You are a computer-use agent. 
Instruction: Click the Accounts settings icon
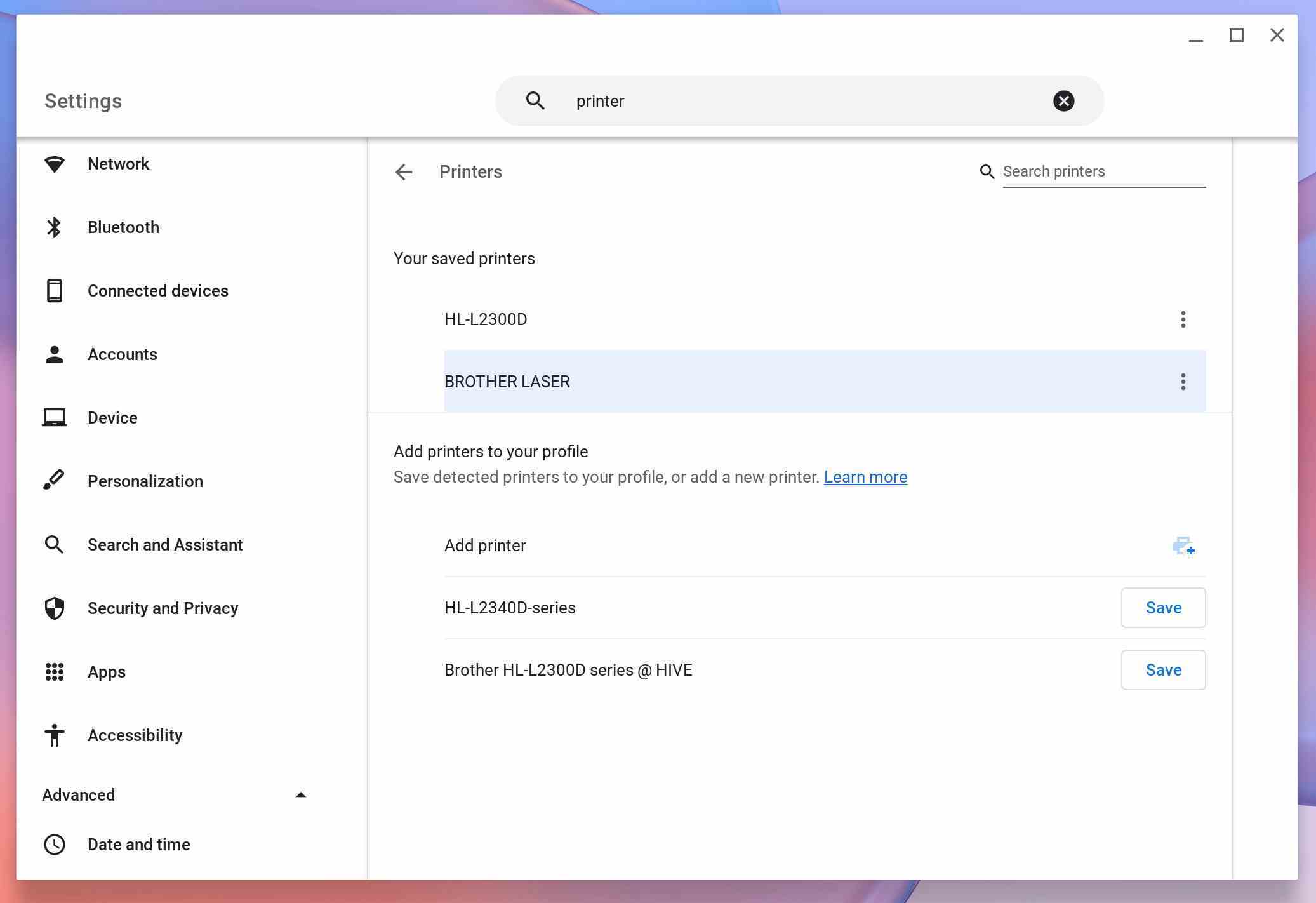(x=54, y=354)
